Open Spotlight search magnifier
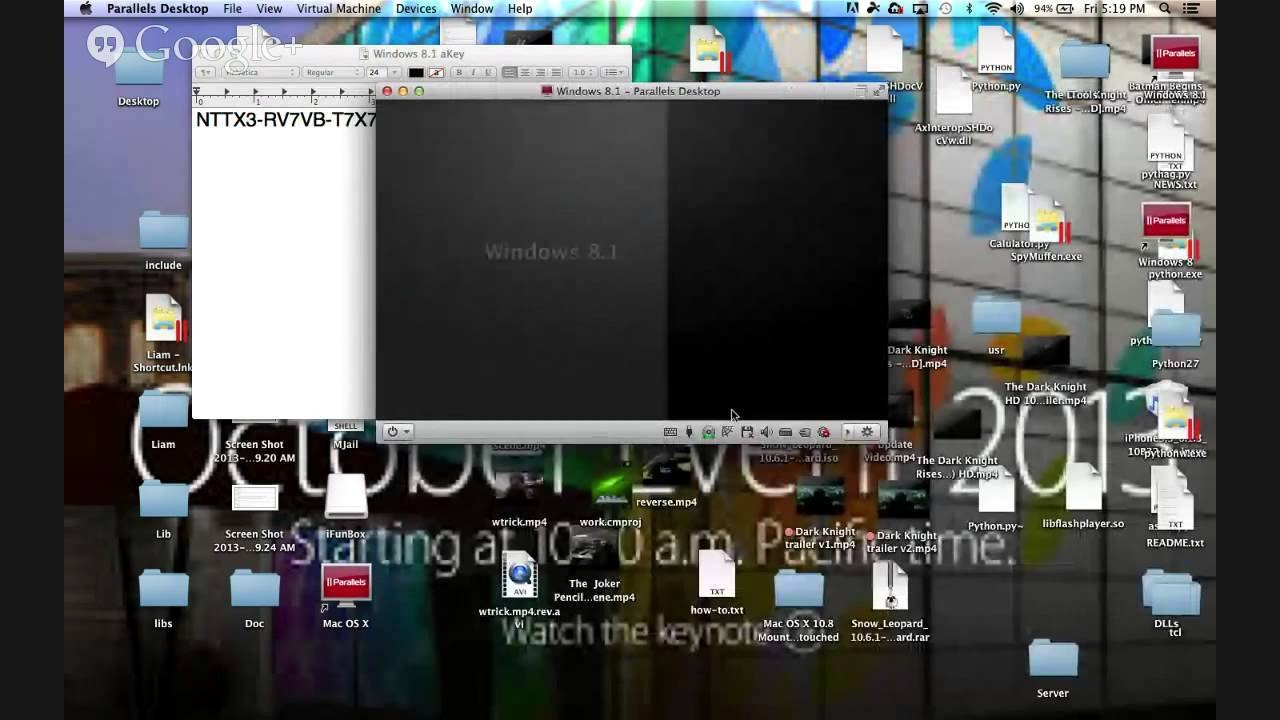 [1166, 8]
